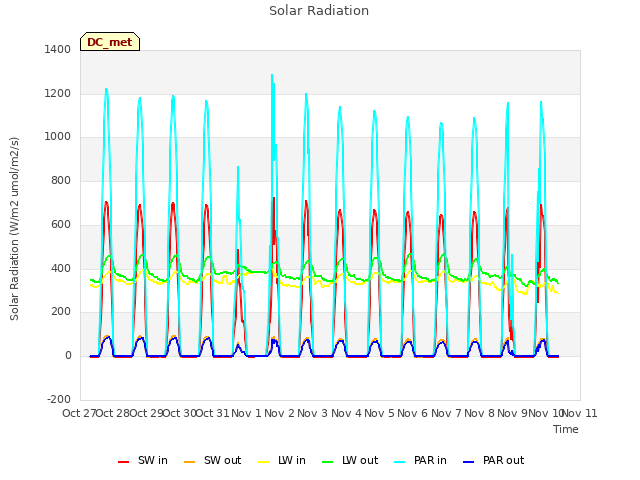The width and height of the screenshot is (640, 480).
Task: Click the 200 y-axis tick label
Action: (61, 312)
